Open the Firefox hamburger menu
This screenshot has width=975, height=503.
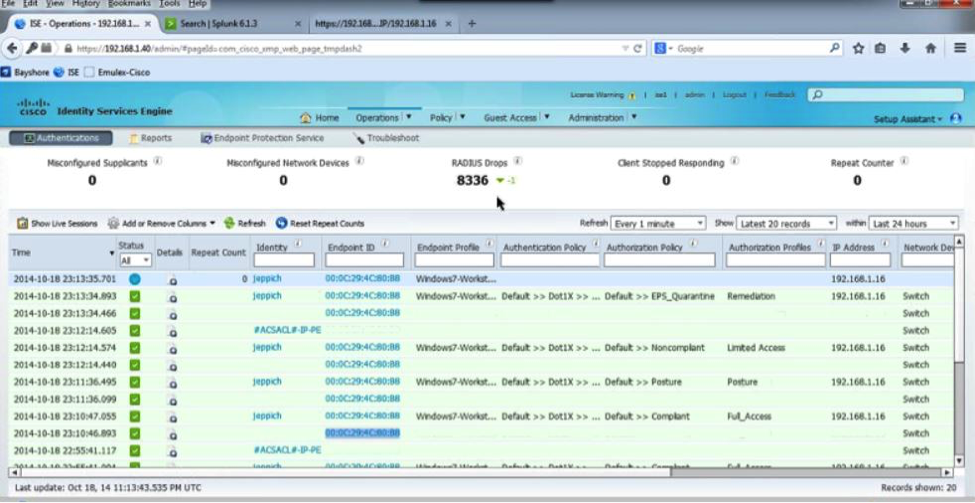click(x=959, y=48)
